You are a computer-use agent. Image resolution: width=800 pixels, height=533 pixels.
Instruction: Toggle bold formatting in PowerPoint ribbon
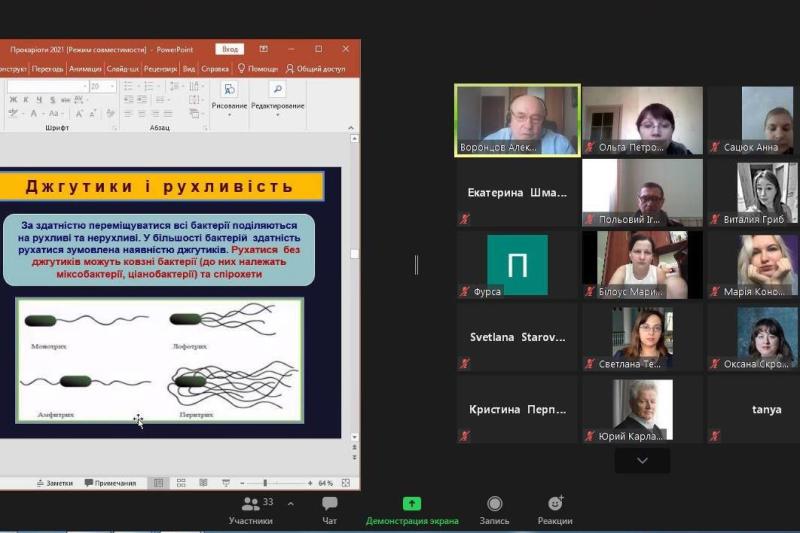[x=13, y=99]
